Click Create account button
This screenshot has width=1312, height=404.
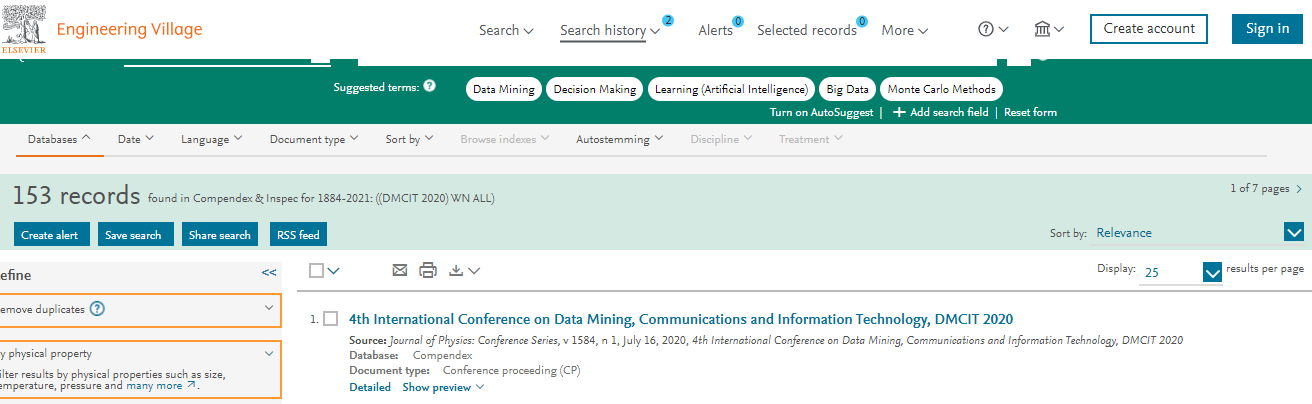click(1149, 29)
